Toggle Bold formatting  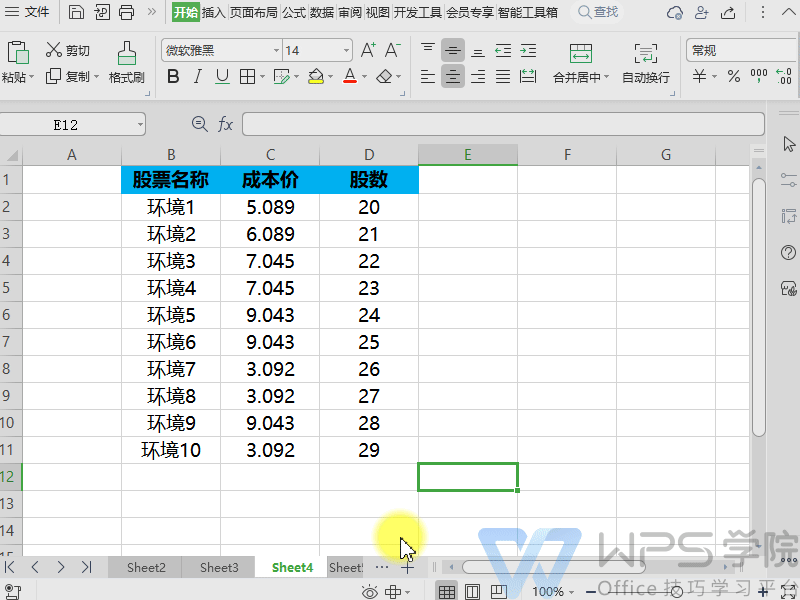click(x=173, y=76)
